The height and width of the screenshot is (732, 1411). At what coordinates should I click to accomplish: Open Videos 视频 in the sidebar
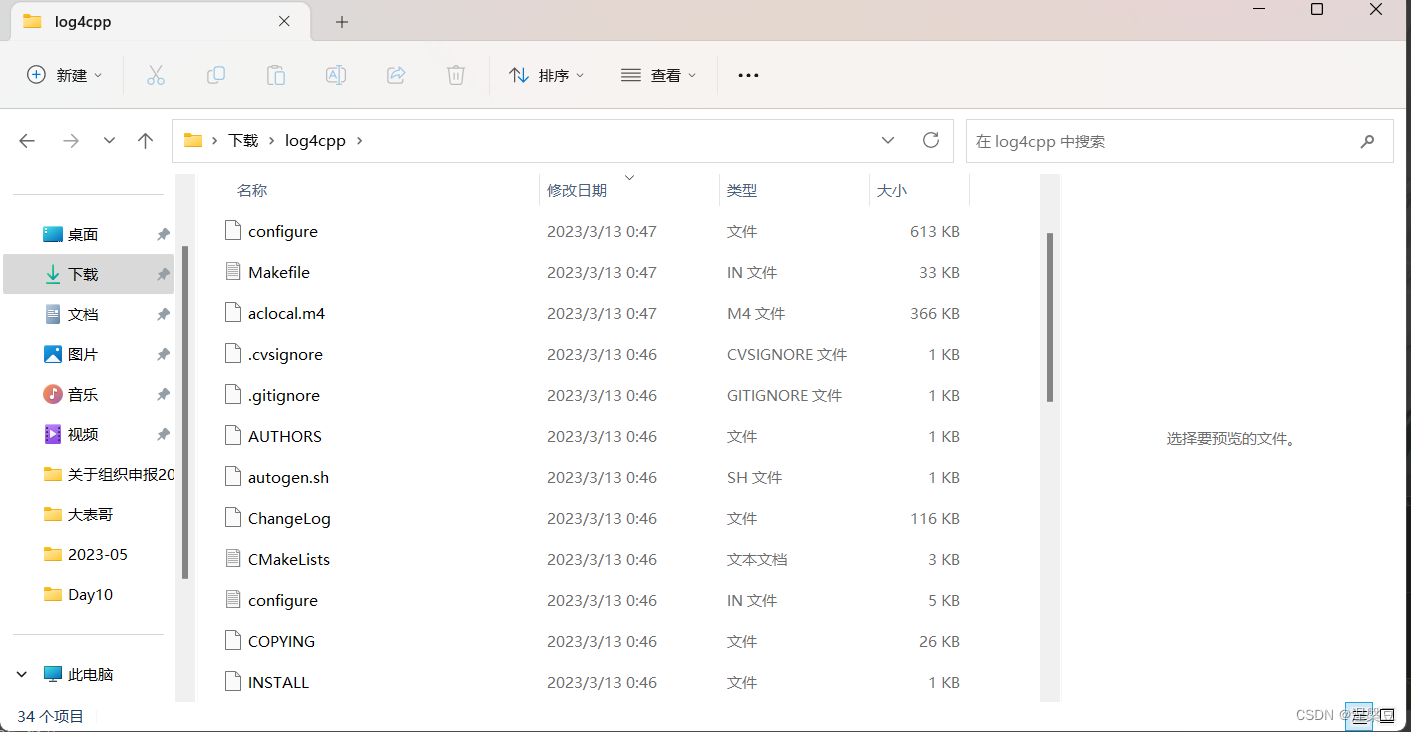(88, 434)
